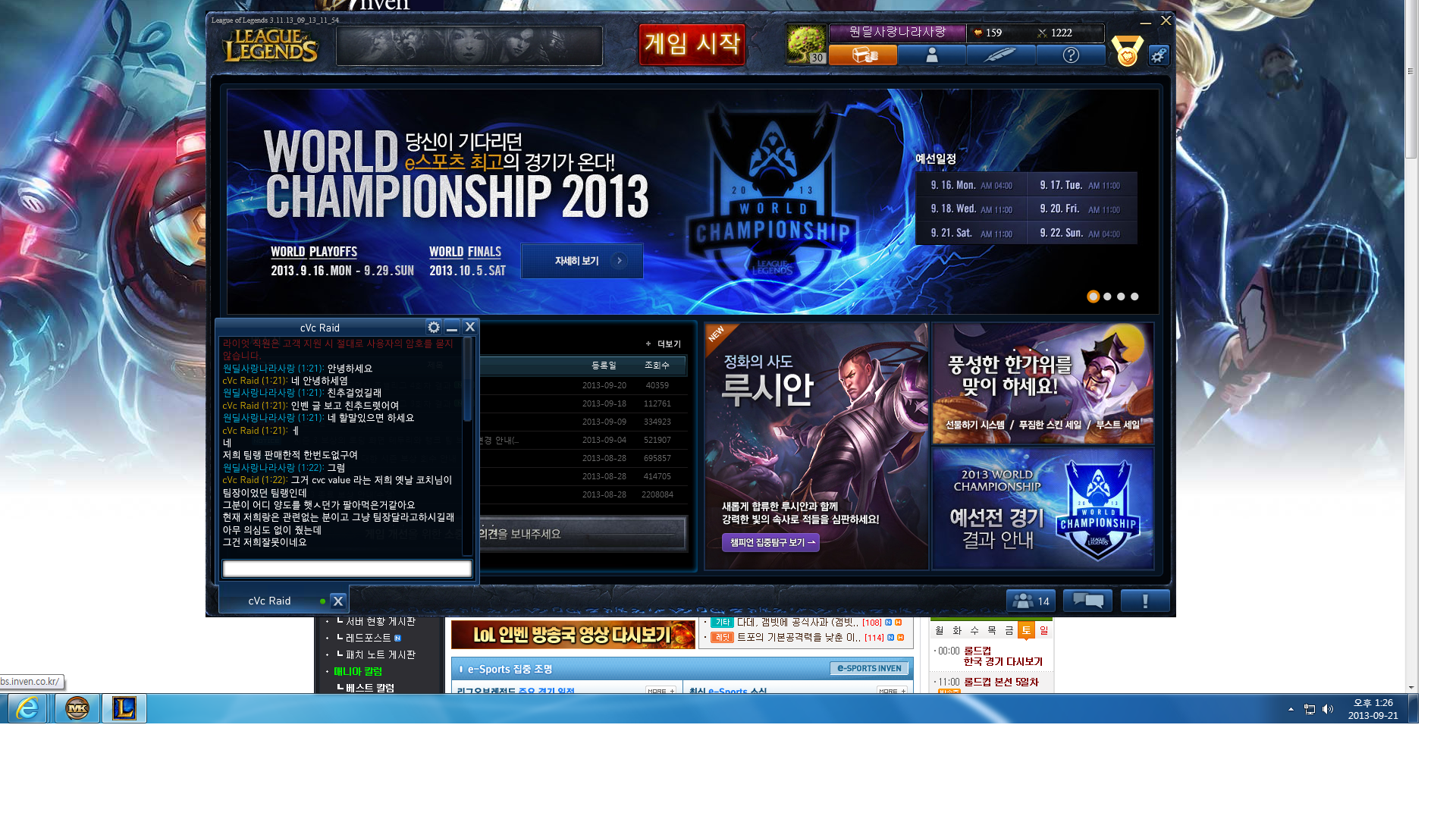Click the banner's 자세히 보기 button
Viewport: 1456px width, 819px height.
pyautogui.click(x=582, y=261)
